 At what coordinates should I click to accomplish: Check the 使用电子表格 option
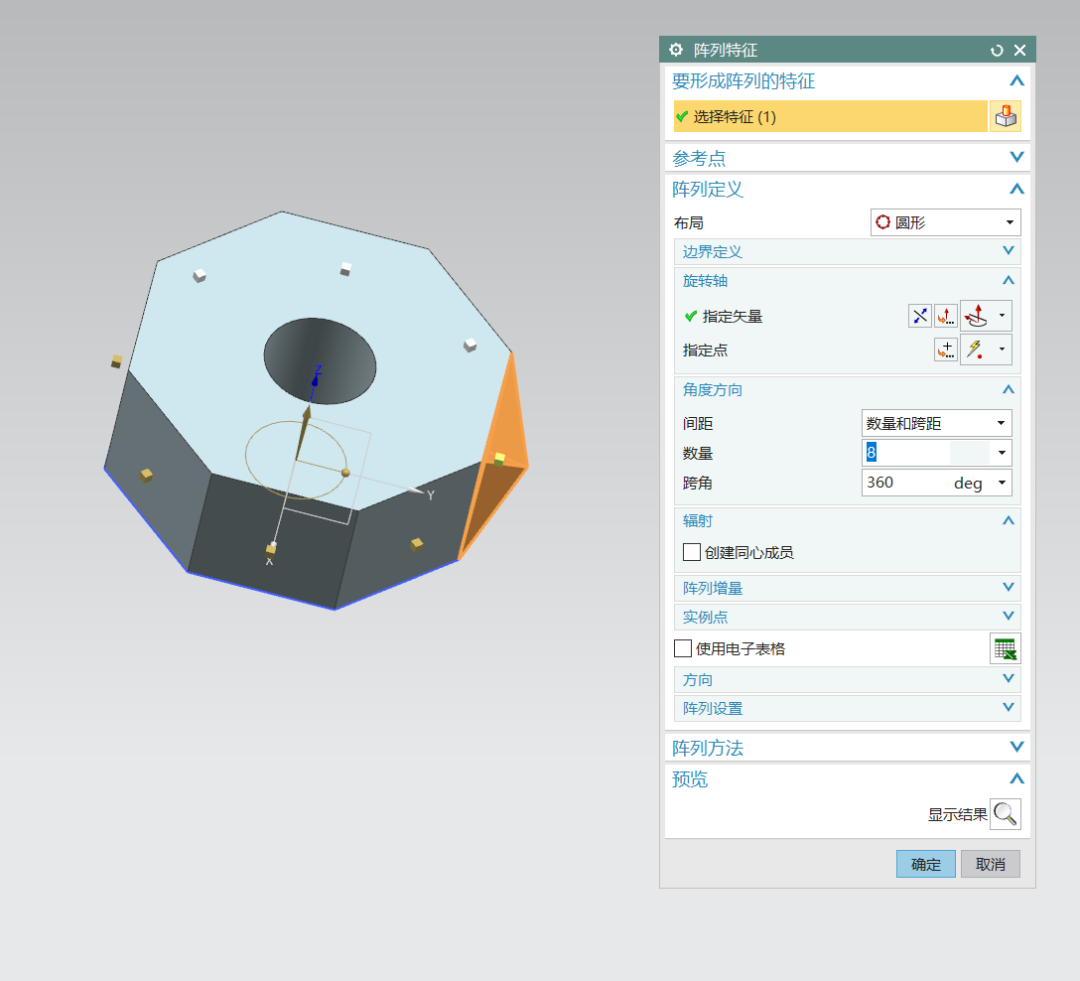click(683, 648)
